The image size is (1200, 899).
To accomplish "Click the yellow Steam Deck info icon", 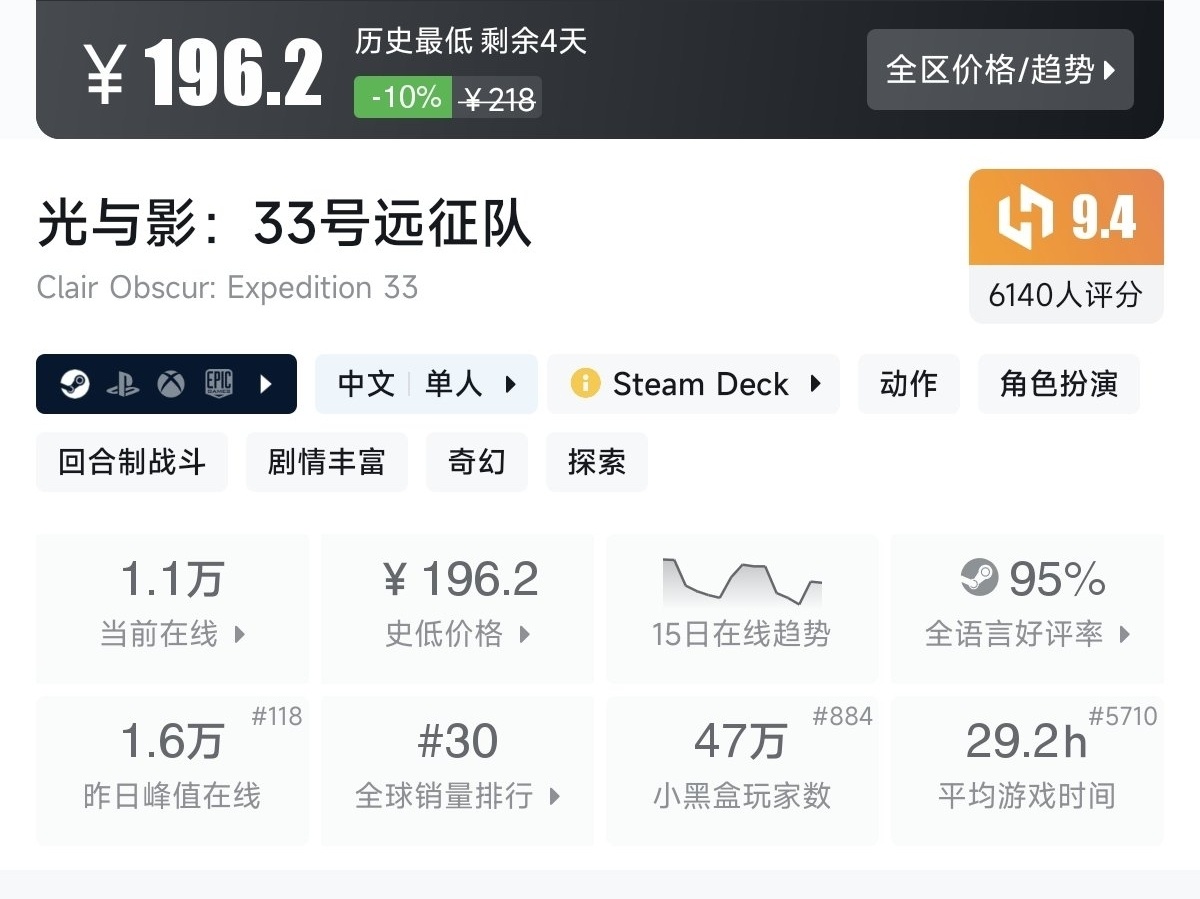I will pos(585,384).
